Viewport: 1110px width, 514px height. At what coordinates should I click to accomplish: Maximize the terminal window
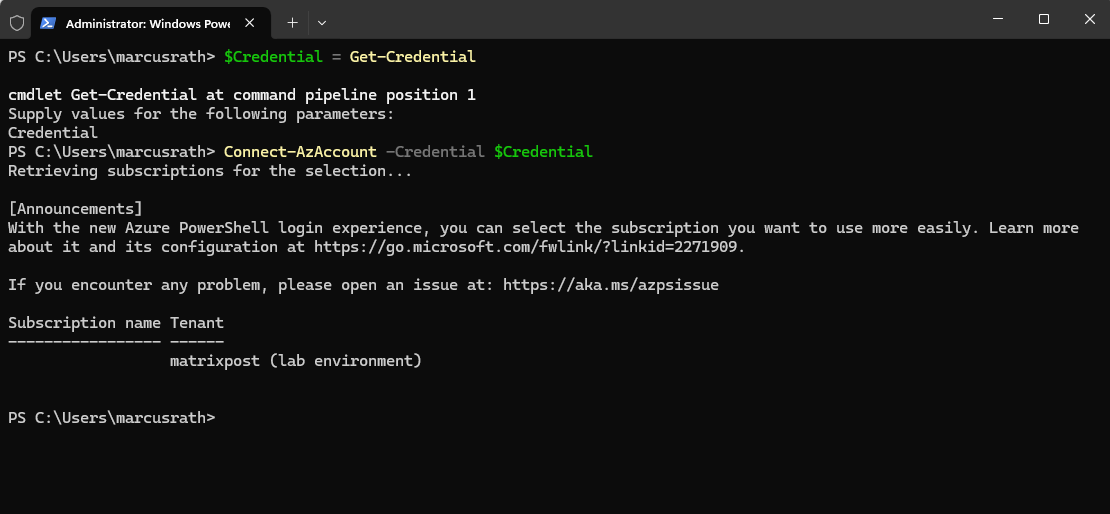click(x=1043, y=19)
